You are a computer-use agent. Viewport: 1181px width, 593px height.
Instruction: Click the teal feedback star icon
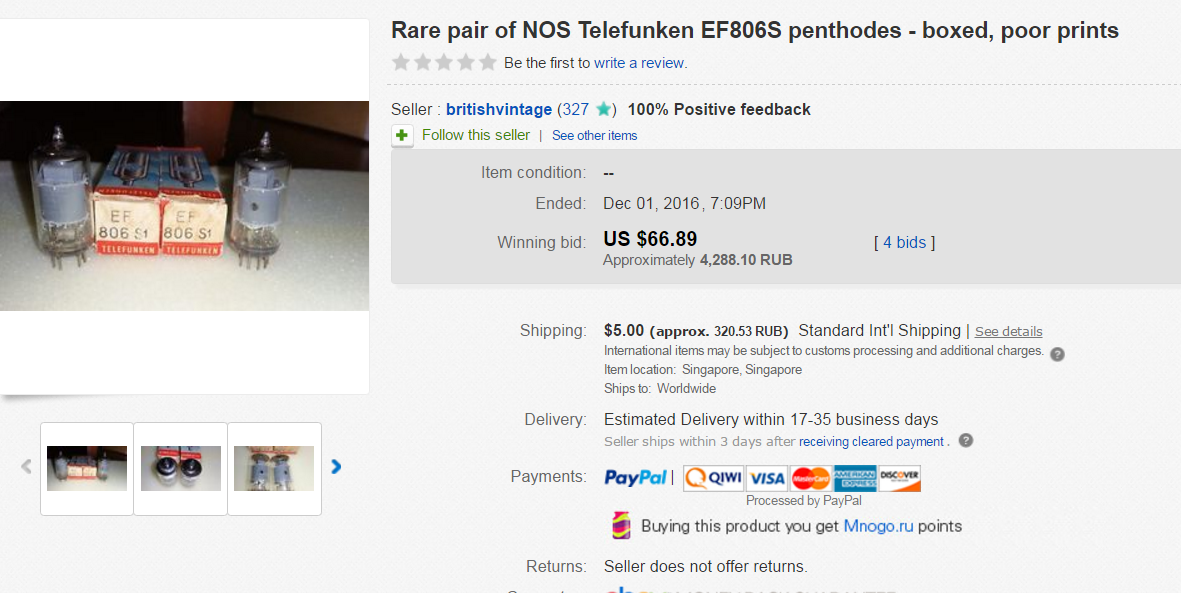(604, 110)
